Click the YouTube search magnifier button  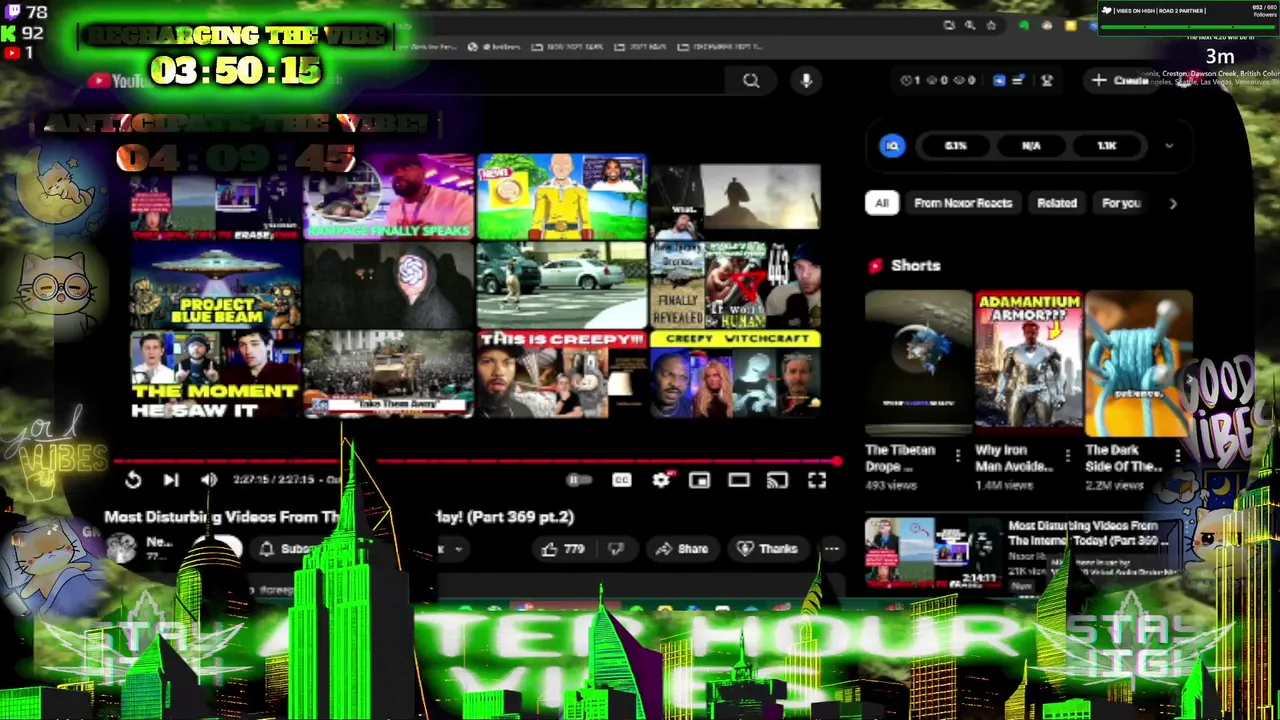(751, 81)
